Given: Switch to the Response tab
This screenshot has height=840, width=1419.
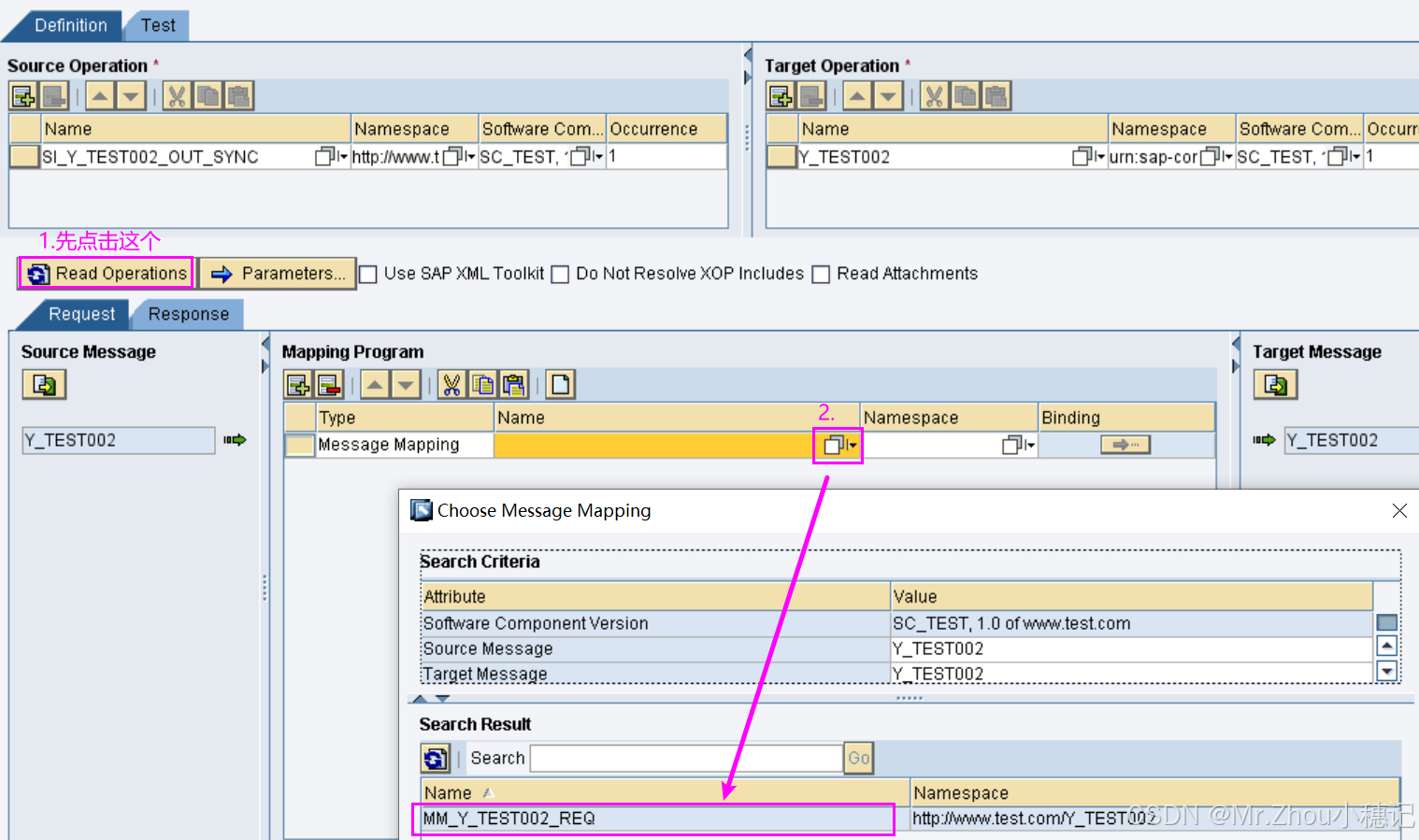Looking at the screenshot, I should [187, 314].
